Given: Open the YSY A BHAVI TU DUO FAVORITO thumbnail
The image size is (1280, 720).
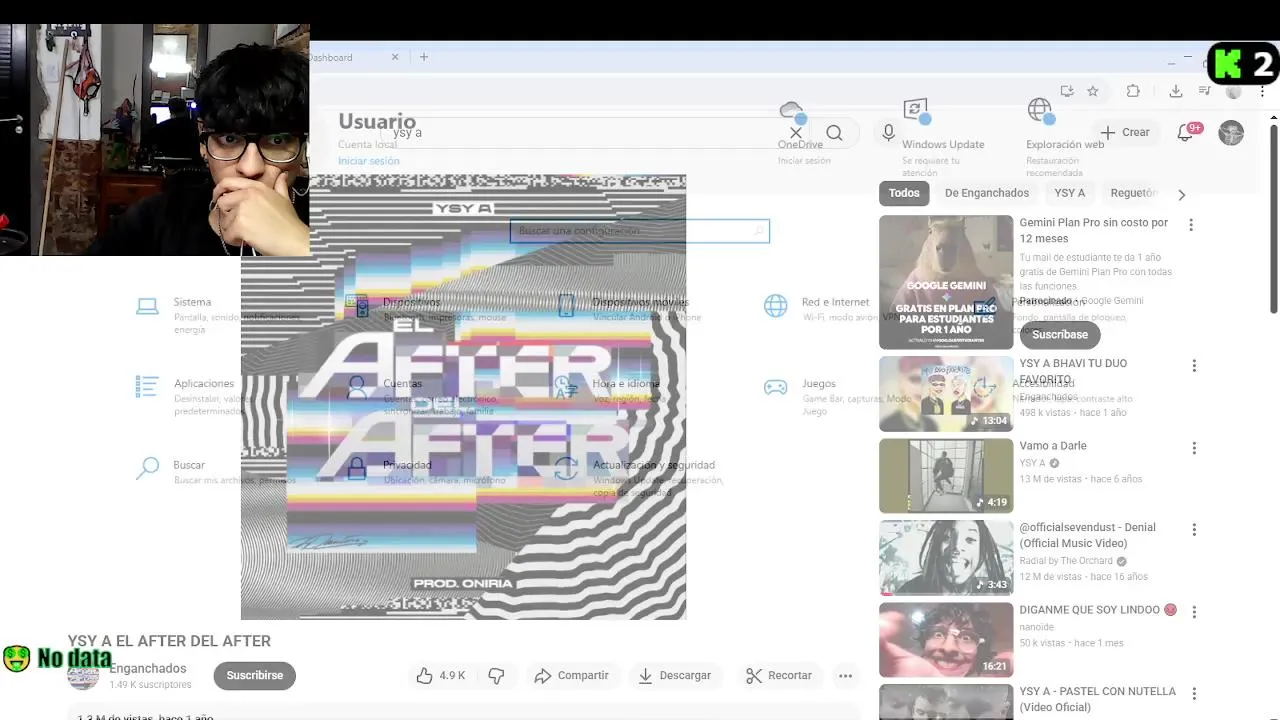Looking at the screenshot, I should point(946,394).
